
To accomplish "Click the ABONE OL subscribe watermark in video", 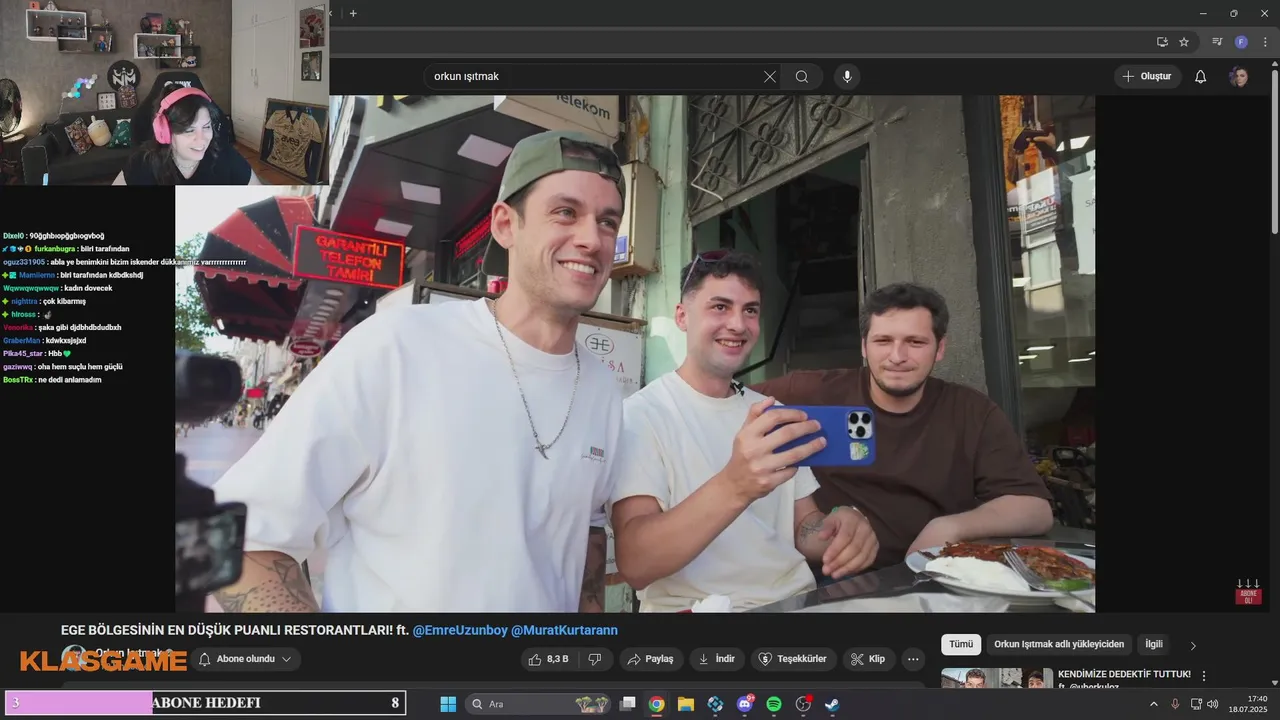I will click(1248, 591).
